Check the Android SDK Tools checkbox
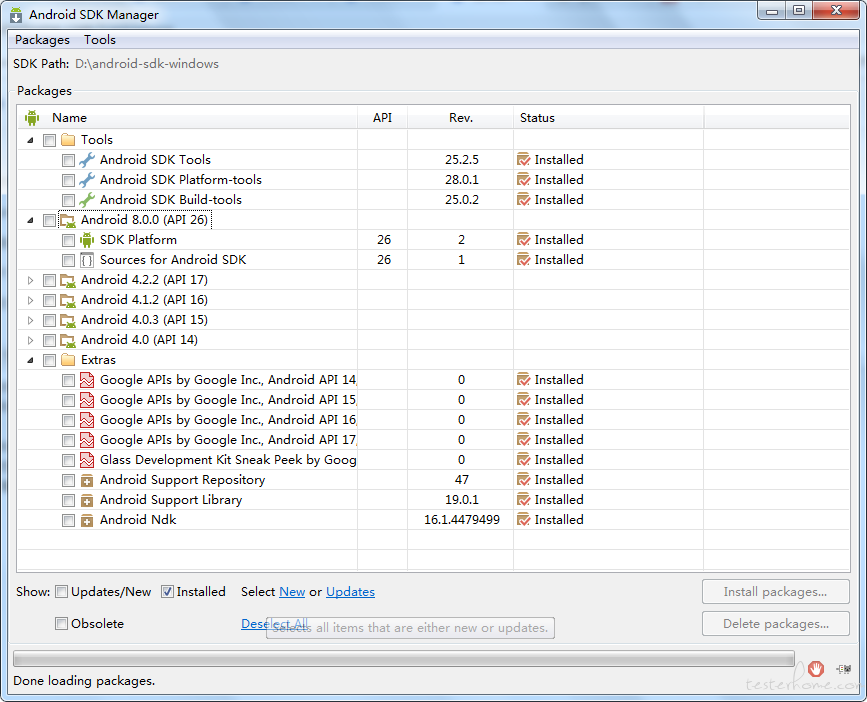The height and width of the screenshot is (702, 867). [x=68, y=160]
